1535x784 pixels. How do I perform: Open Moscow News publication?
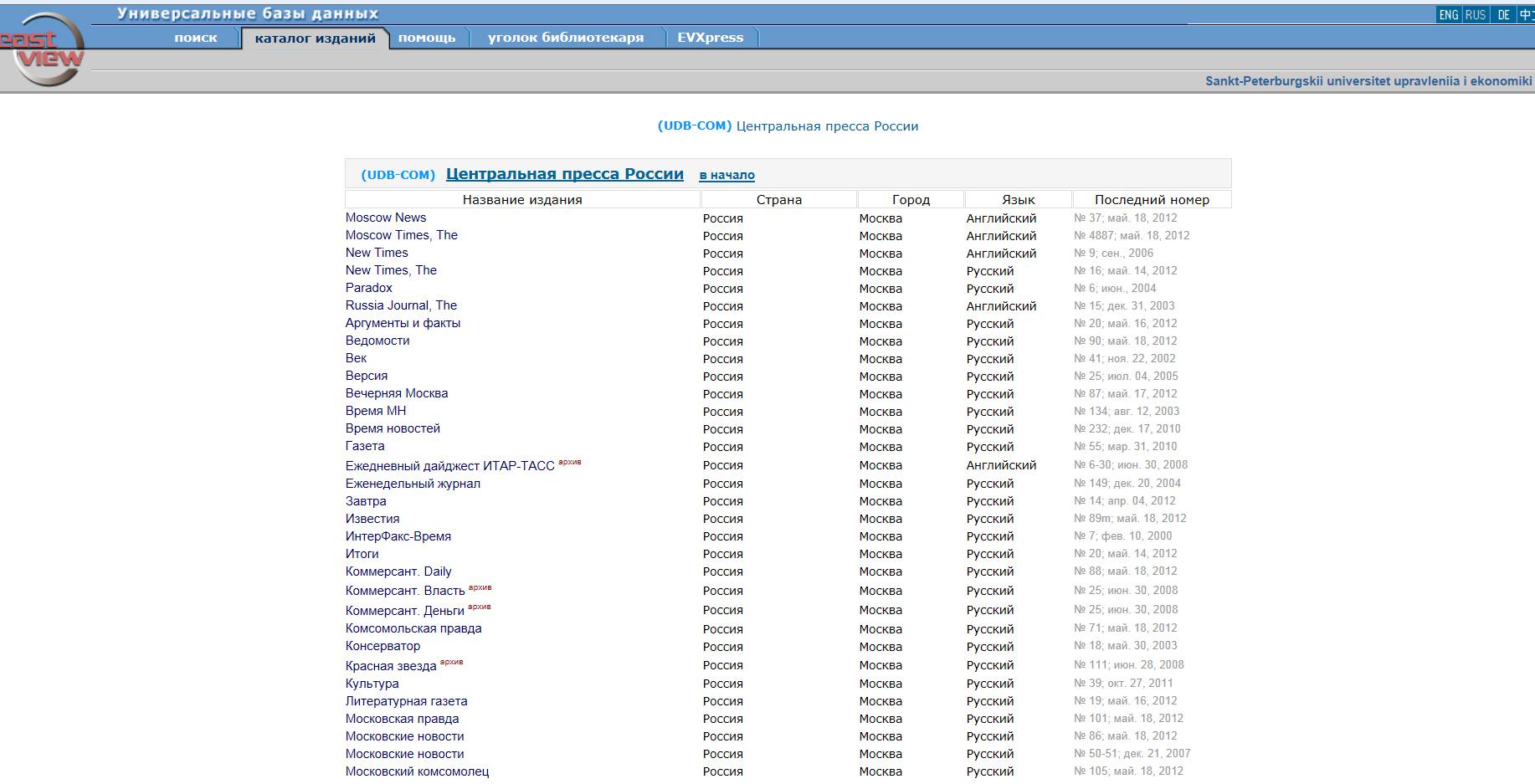tap(386, 218)
